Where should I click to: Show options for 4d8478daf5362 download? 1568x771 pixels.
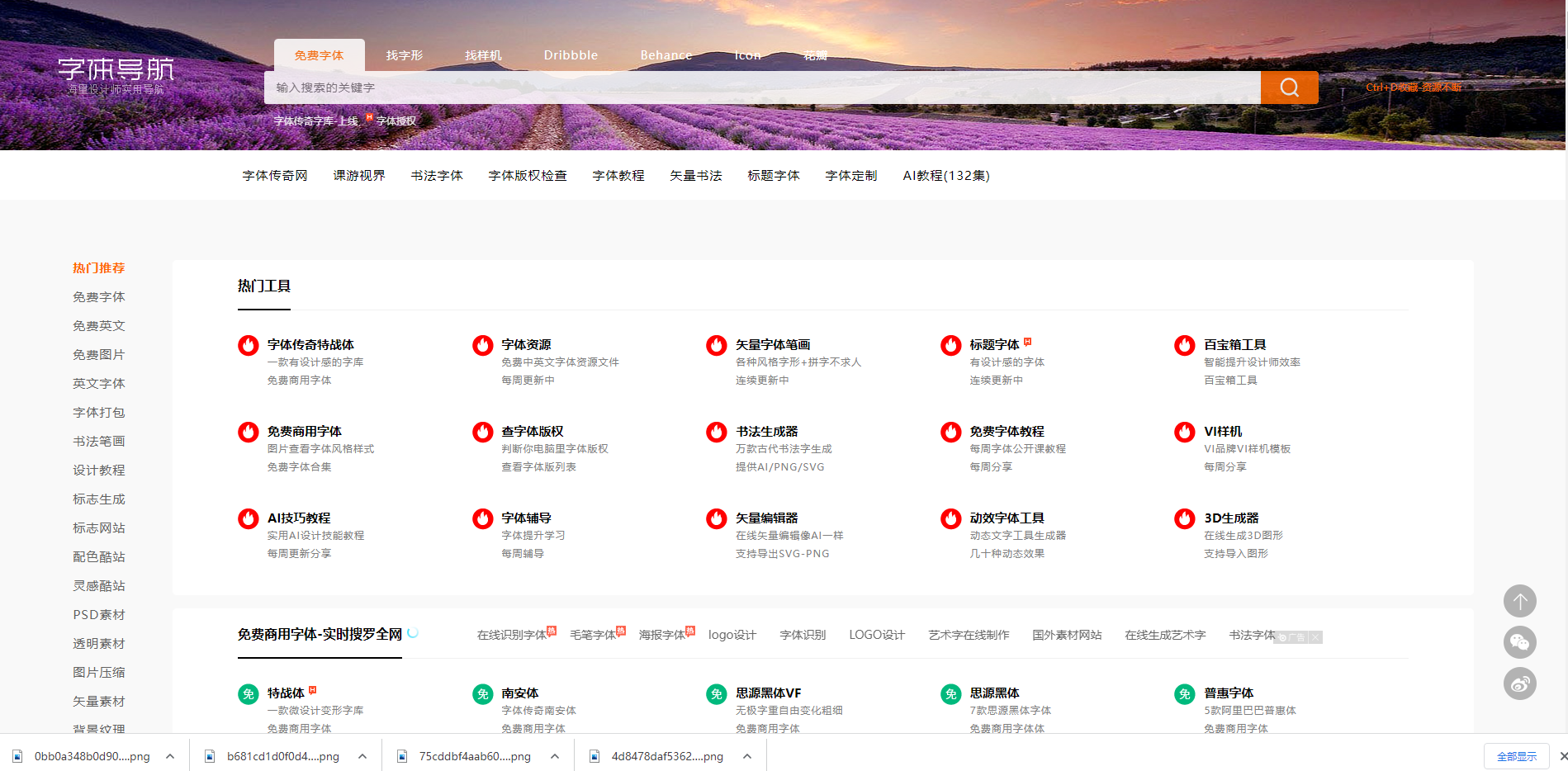pos(747,756)
